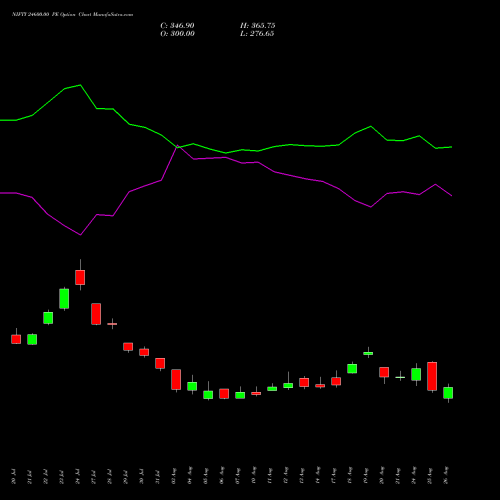Select the red 20 Aug candle

coord(384,372)
